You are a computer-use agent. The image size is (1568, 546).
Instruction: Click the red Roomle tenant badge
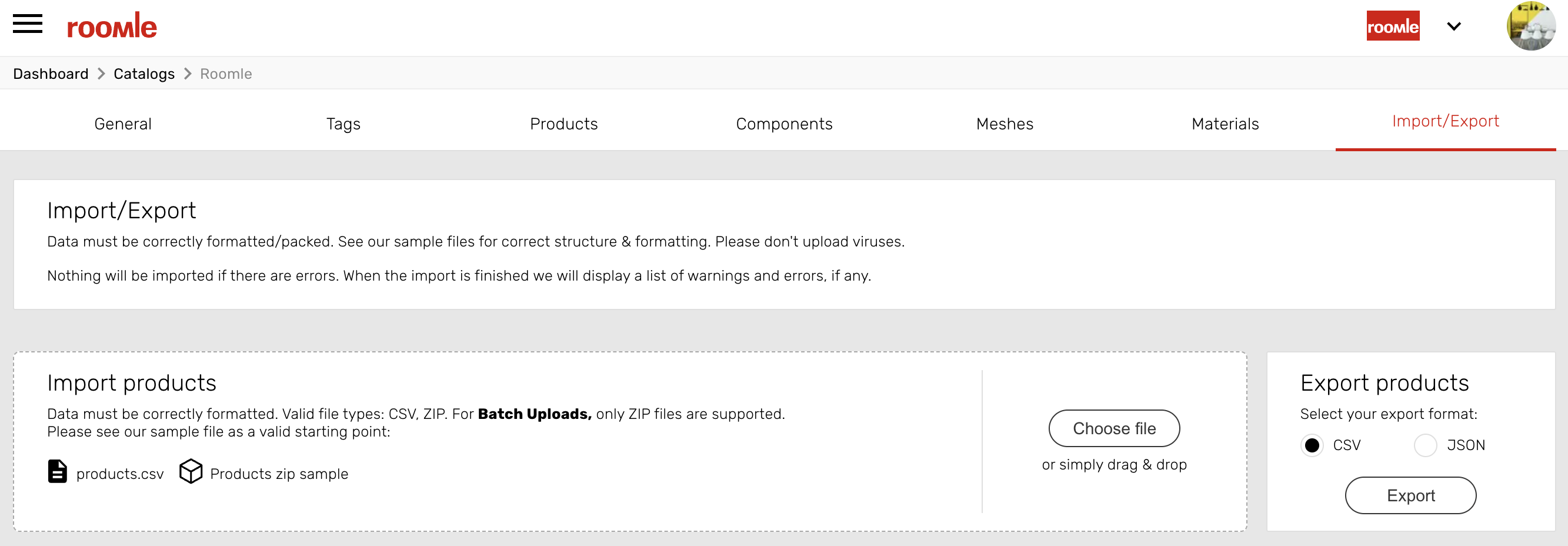pos(1393,26)
